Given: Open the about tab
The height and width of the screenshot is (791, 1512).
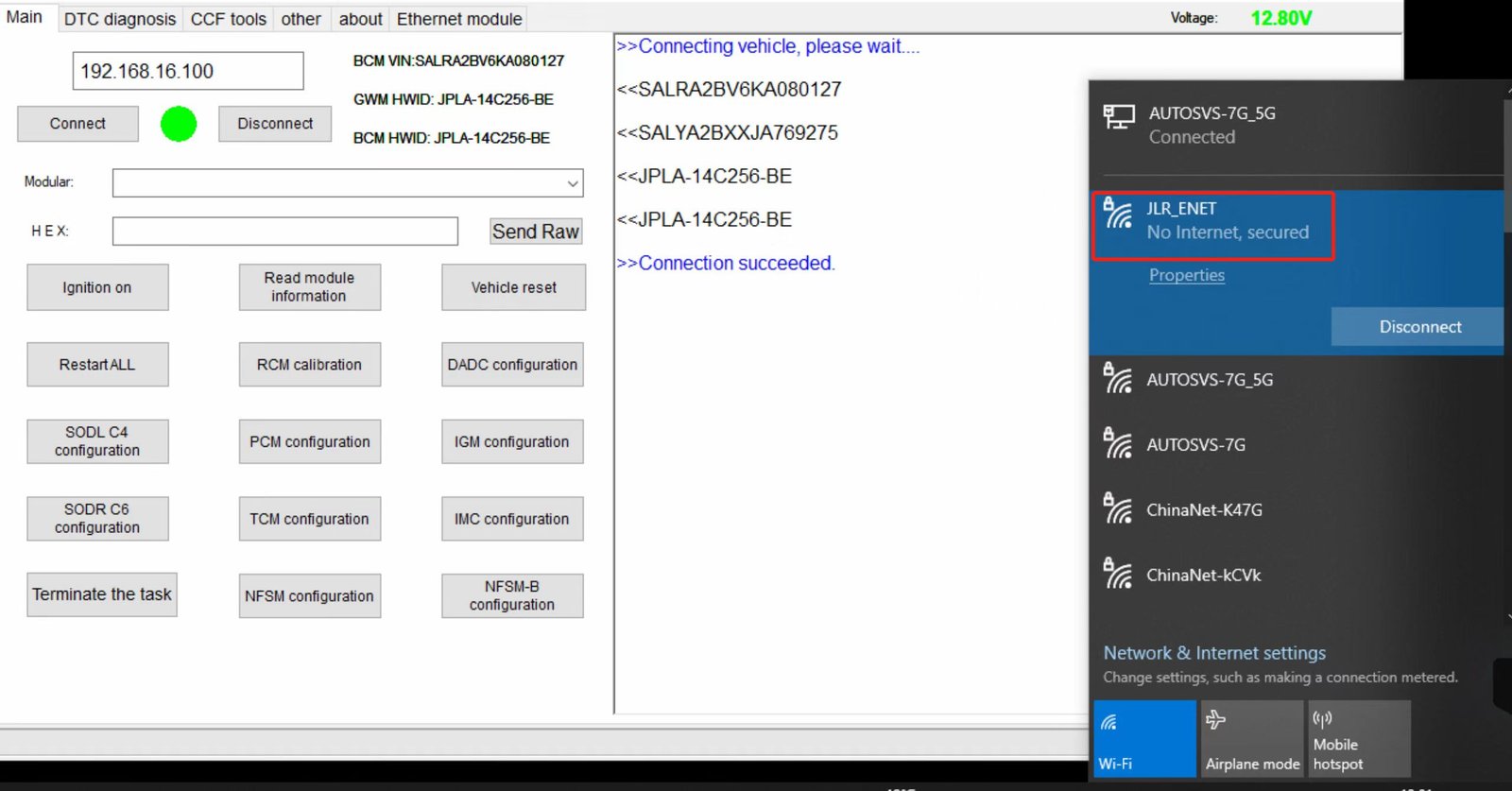Looking at the screenshot, I should (x=361, y=19).
